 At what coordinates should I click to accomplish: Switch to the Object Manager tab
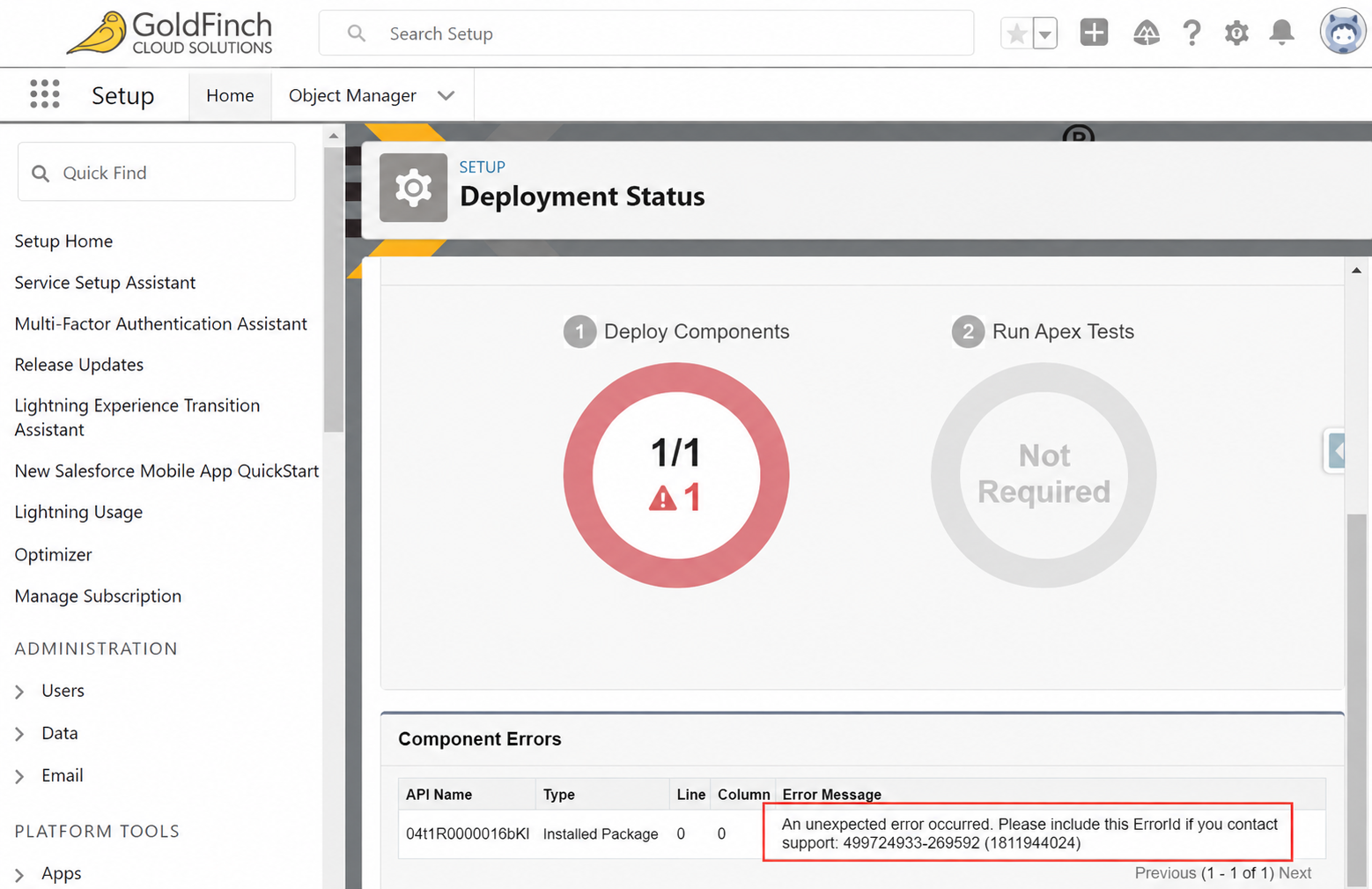[x=352, y=95]
